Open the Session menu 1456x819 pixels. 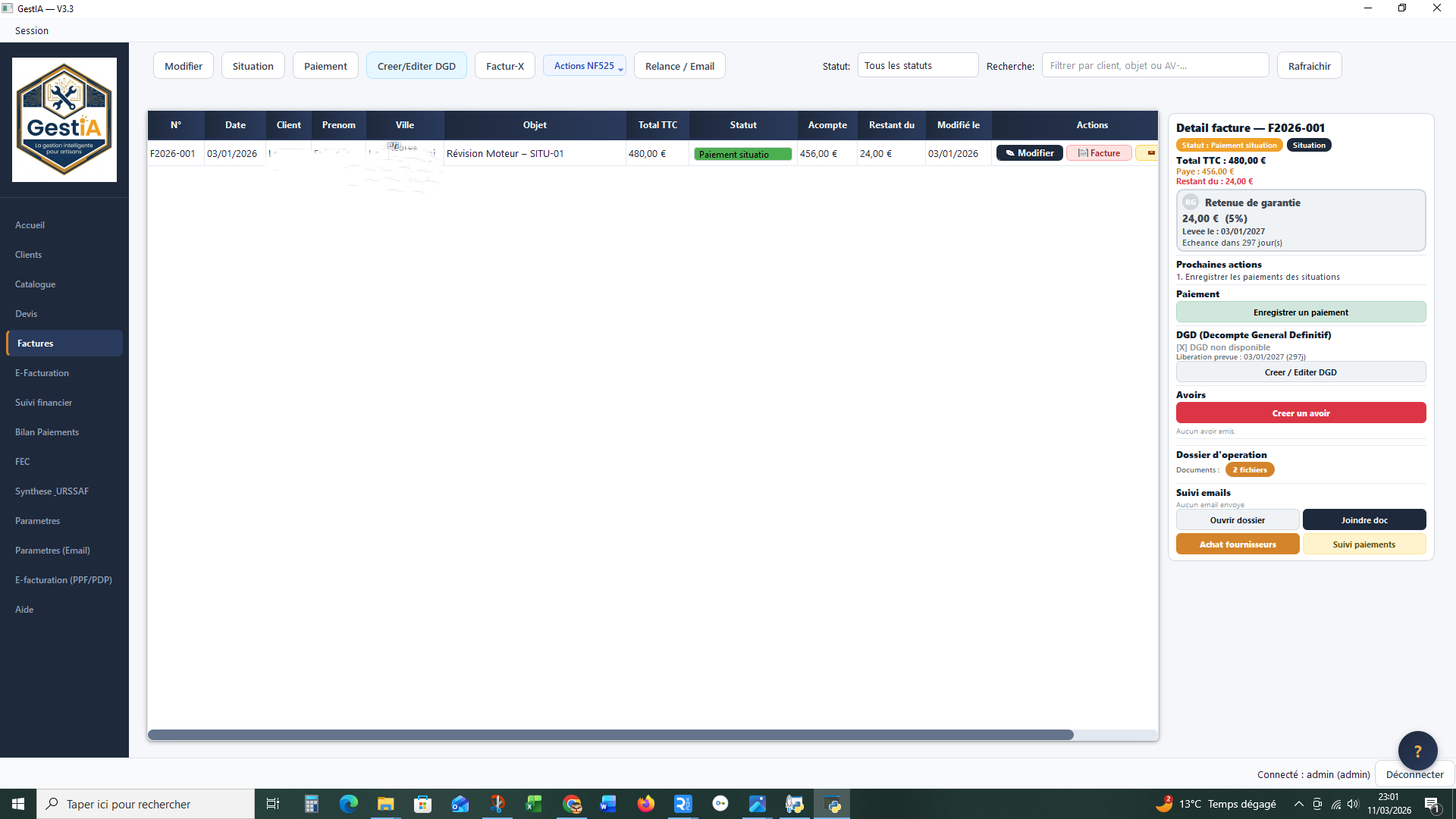click(x=32, y=30)
